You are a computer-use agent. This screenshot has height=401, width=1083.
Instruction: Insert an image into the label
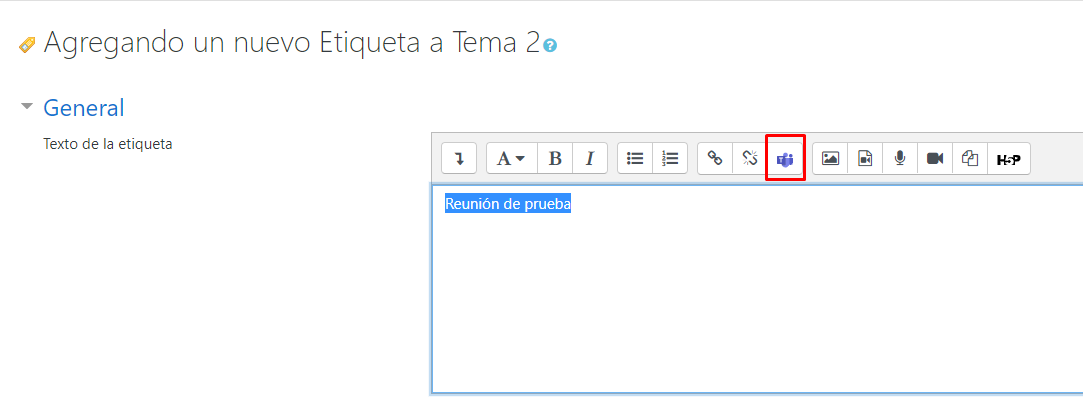[830, 158]
